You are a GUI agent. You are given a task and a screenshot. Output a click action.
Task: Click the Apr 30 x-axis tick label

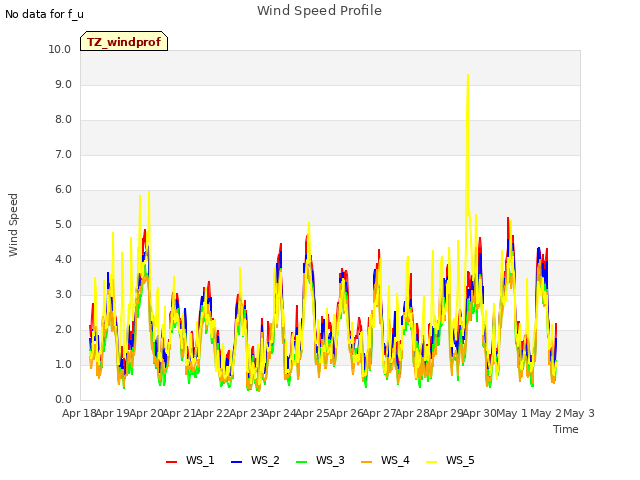pyautogui.click(x=479, y=413)
